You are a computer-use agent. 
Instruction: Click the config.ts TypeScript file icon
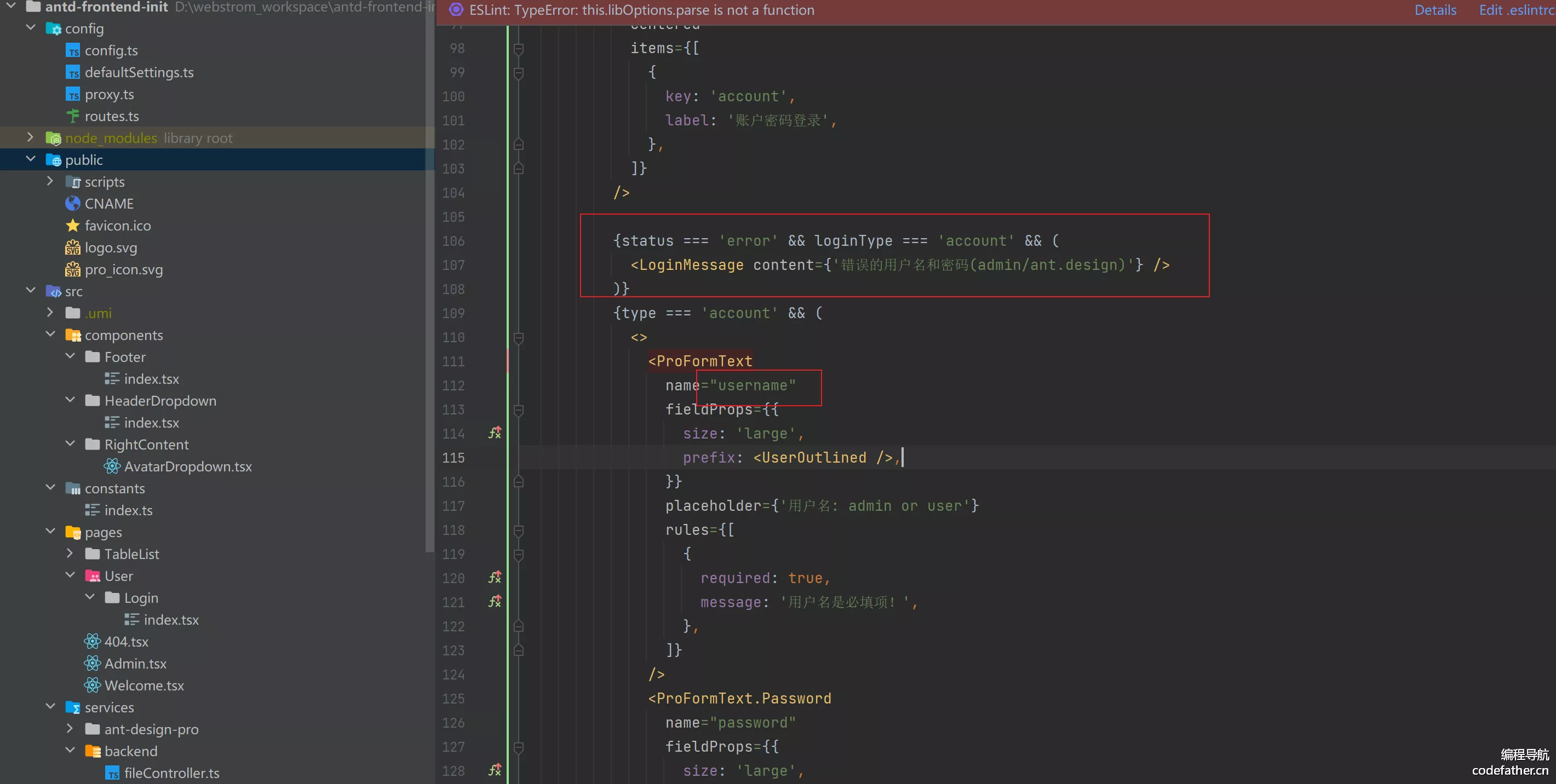pyautogui.click(x=72, y=51)
